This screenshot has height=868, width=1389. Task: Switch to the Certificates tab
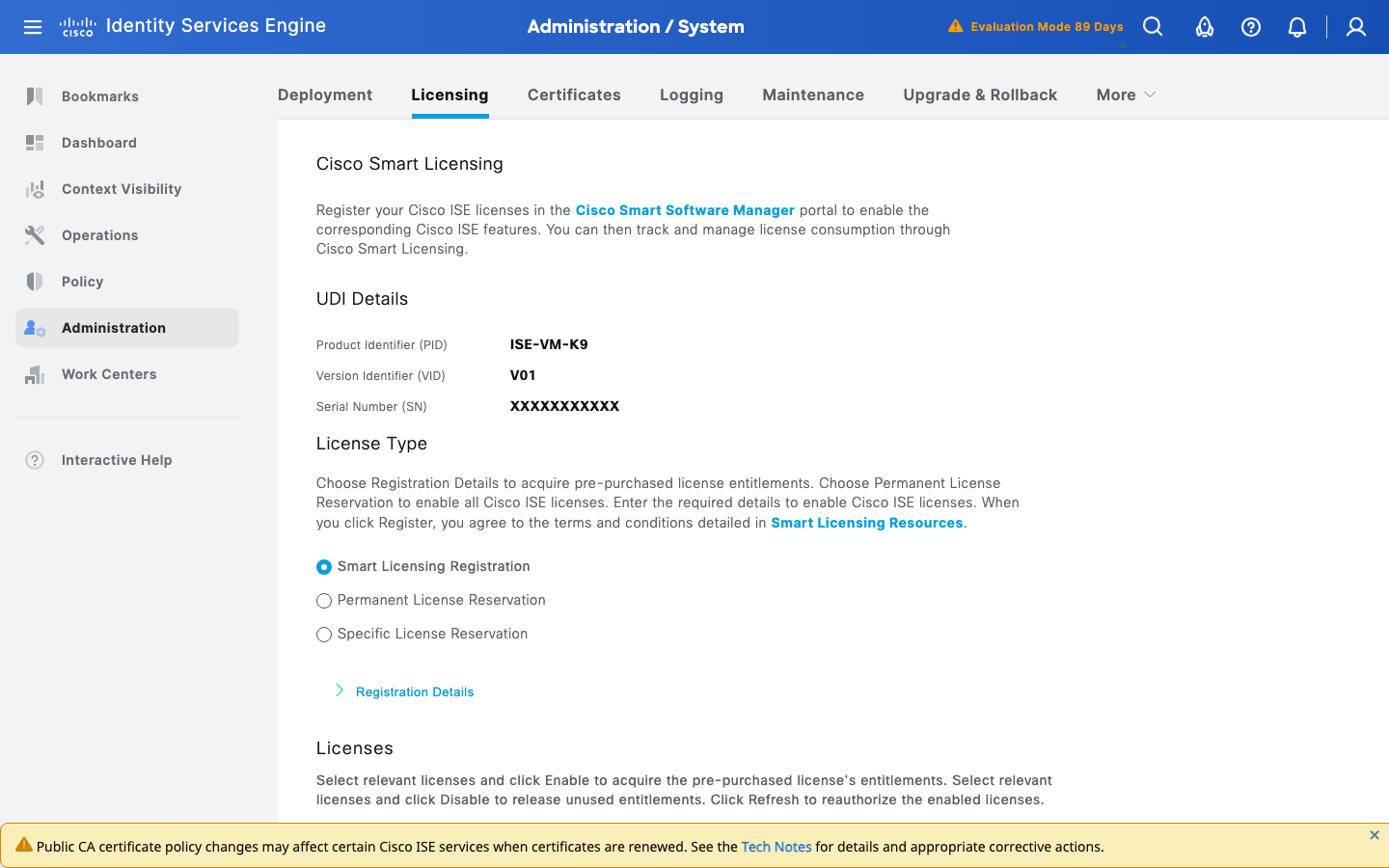(x=574, y=95)
